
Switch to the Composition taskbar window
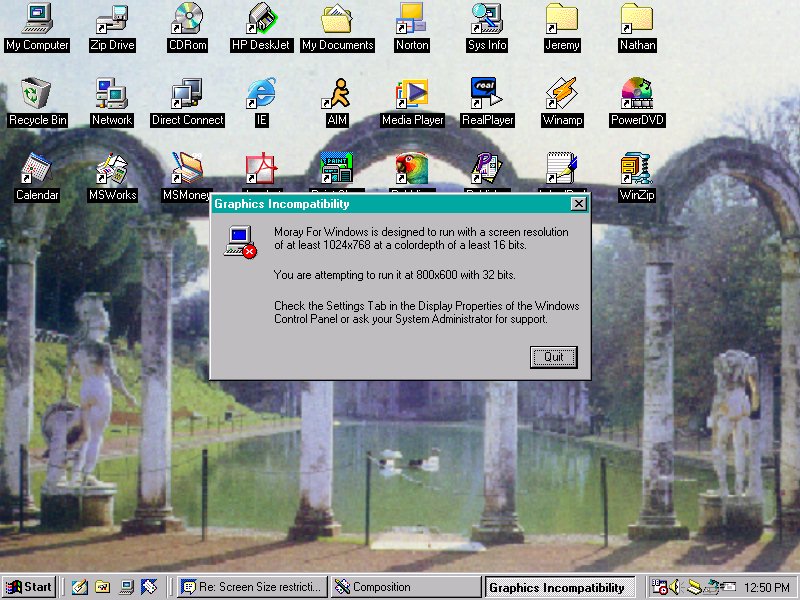(405, 587)
